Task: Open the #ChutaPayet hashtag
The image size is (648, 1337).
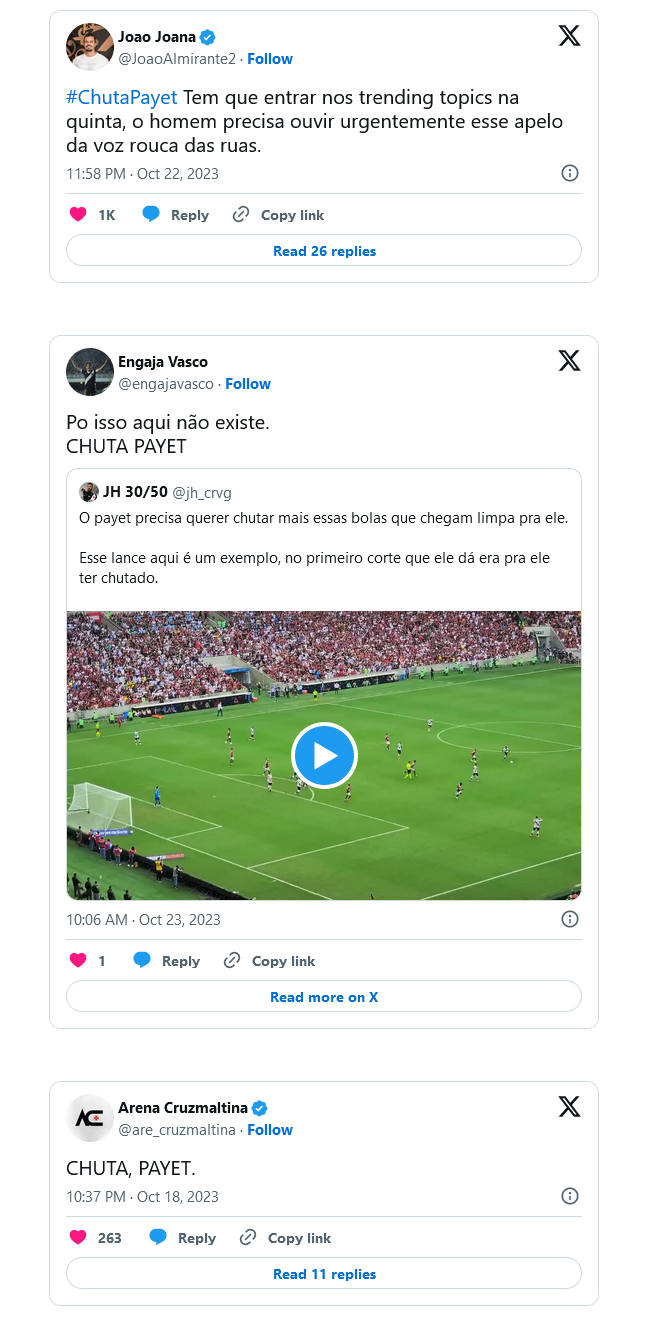Action: (x=121, y=97)
